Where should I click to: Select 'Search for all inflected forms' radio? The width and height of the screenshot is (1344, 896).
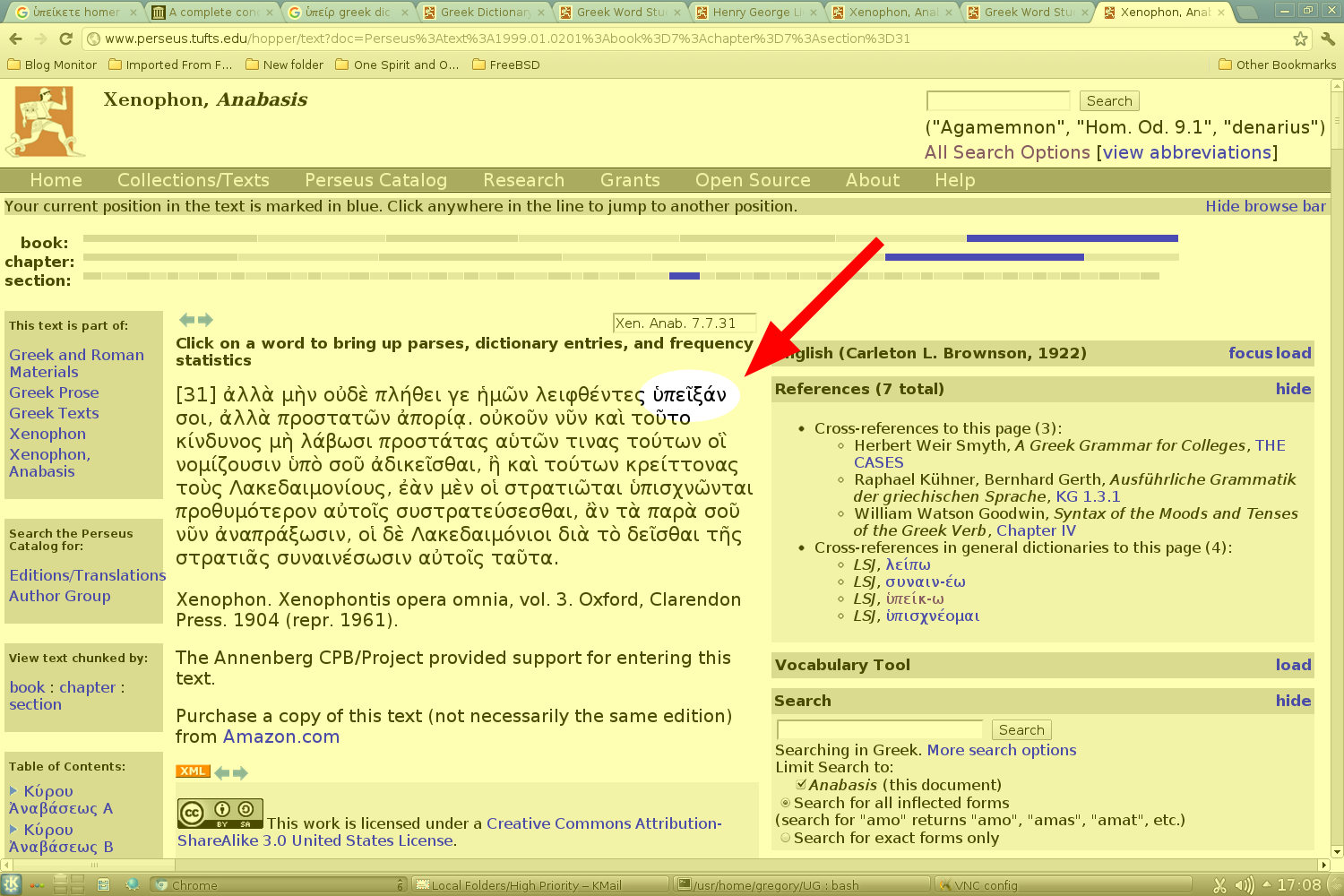click(x=786, y=803)
